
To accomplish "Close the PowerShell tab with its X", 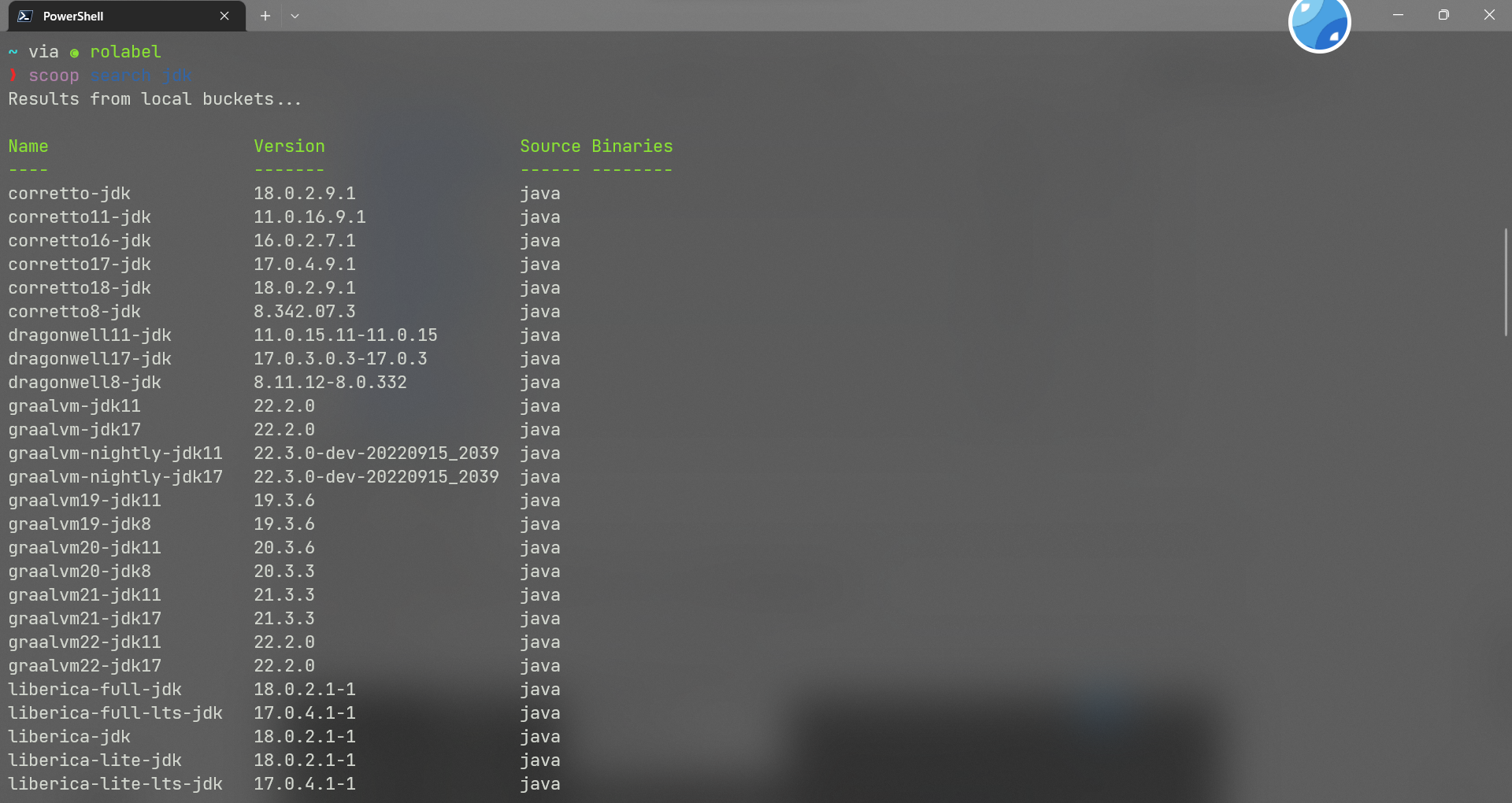I will click(x=224, y=16).
